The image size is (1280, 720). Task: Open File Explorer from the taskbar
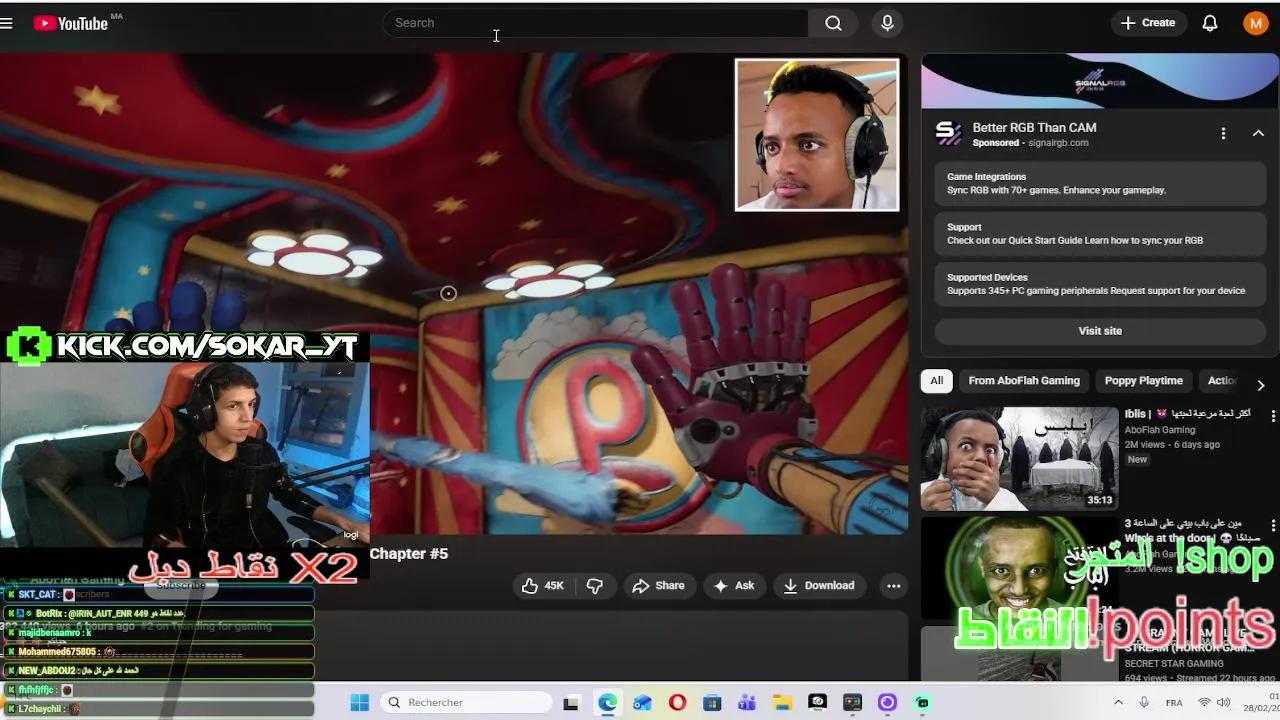[782, 702]
